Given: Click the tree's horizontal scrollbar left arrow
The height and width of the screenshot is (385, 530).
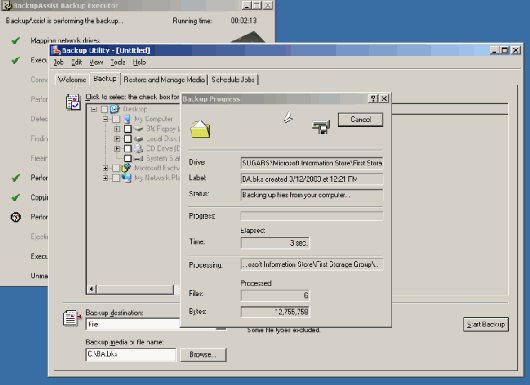Looking at the screenshot, I should (x=91, y=289).
